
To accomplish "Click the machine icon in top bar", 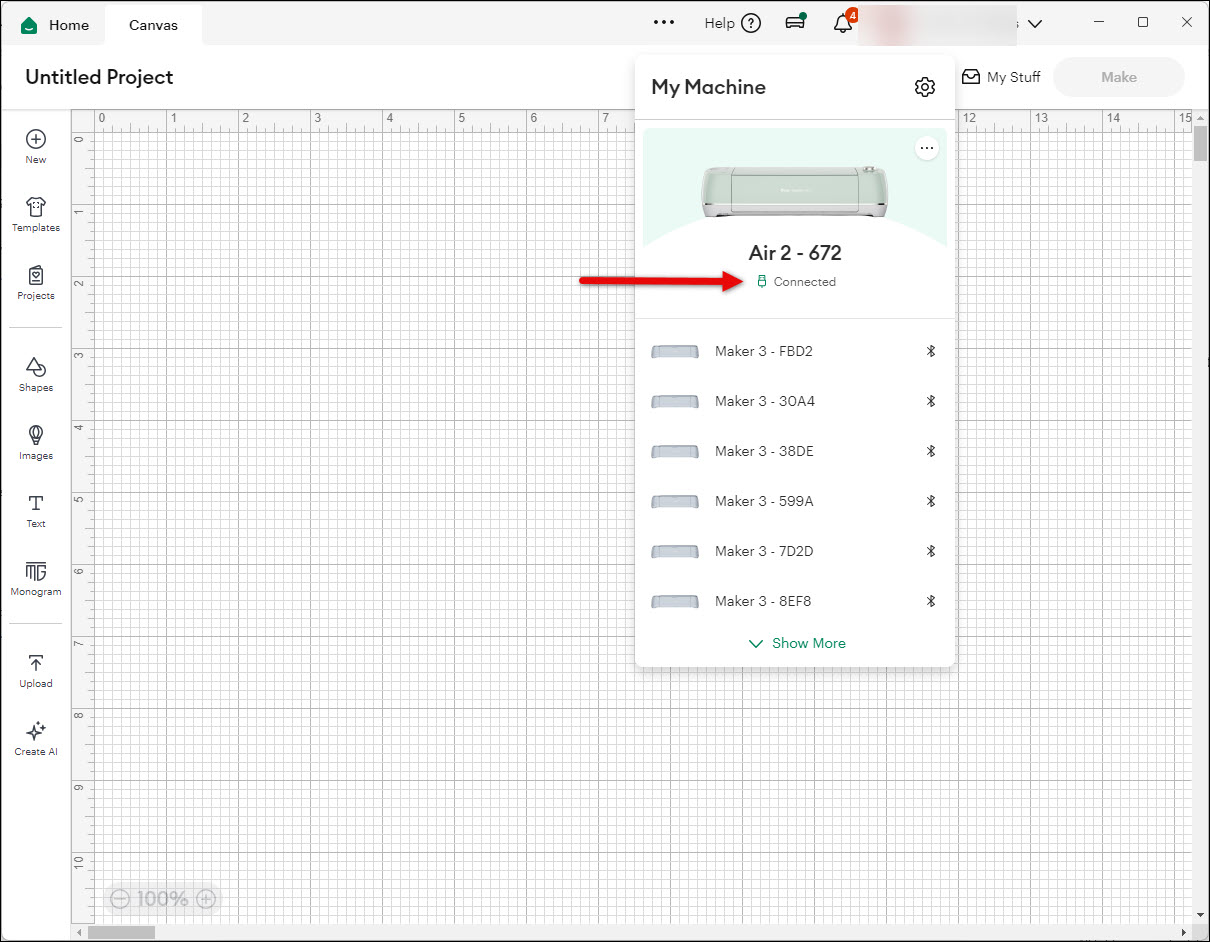I will pos(796,23).
